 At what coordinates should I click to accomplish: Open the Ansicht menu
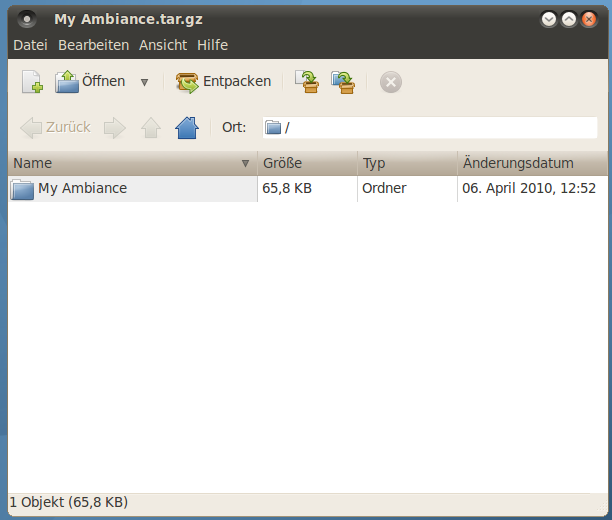[163, 45]
